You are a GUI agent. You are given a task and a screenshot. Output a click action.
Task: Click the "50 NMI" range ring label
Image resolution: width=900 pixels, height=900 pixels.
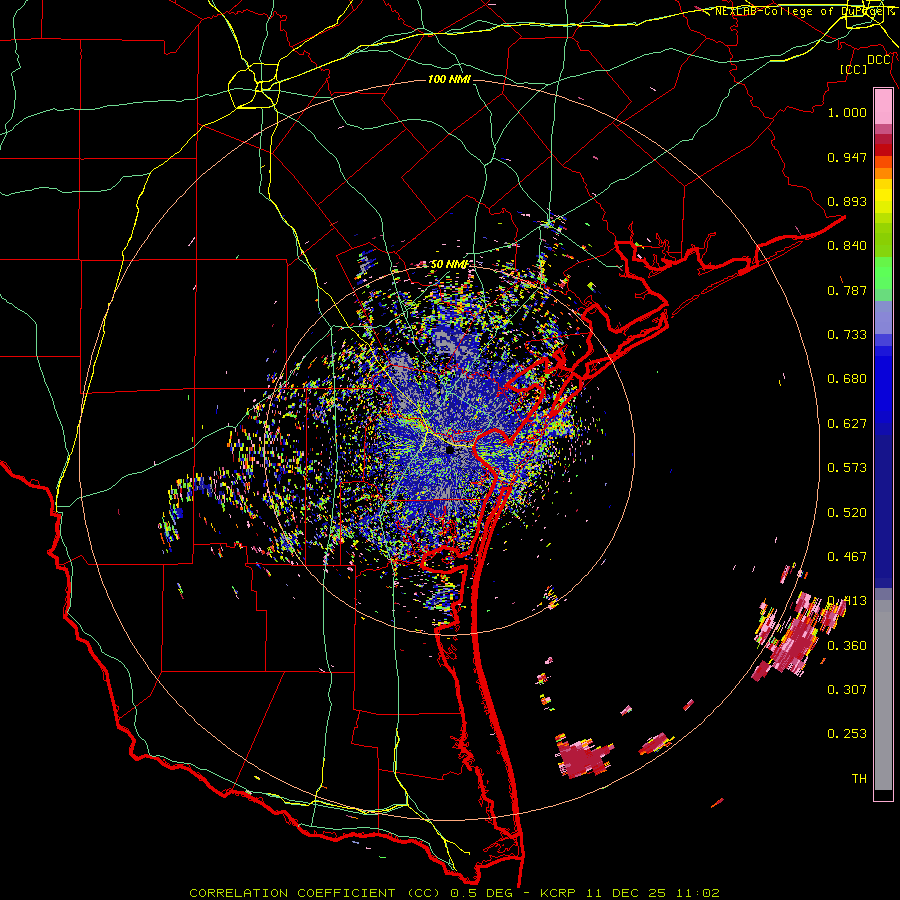click(x=449, y=264)
